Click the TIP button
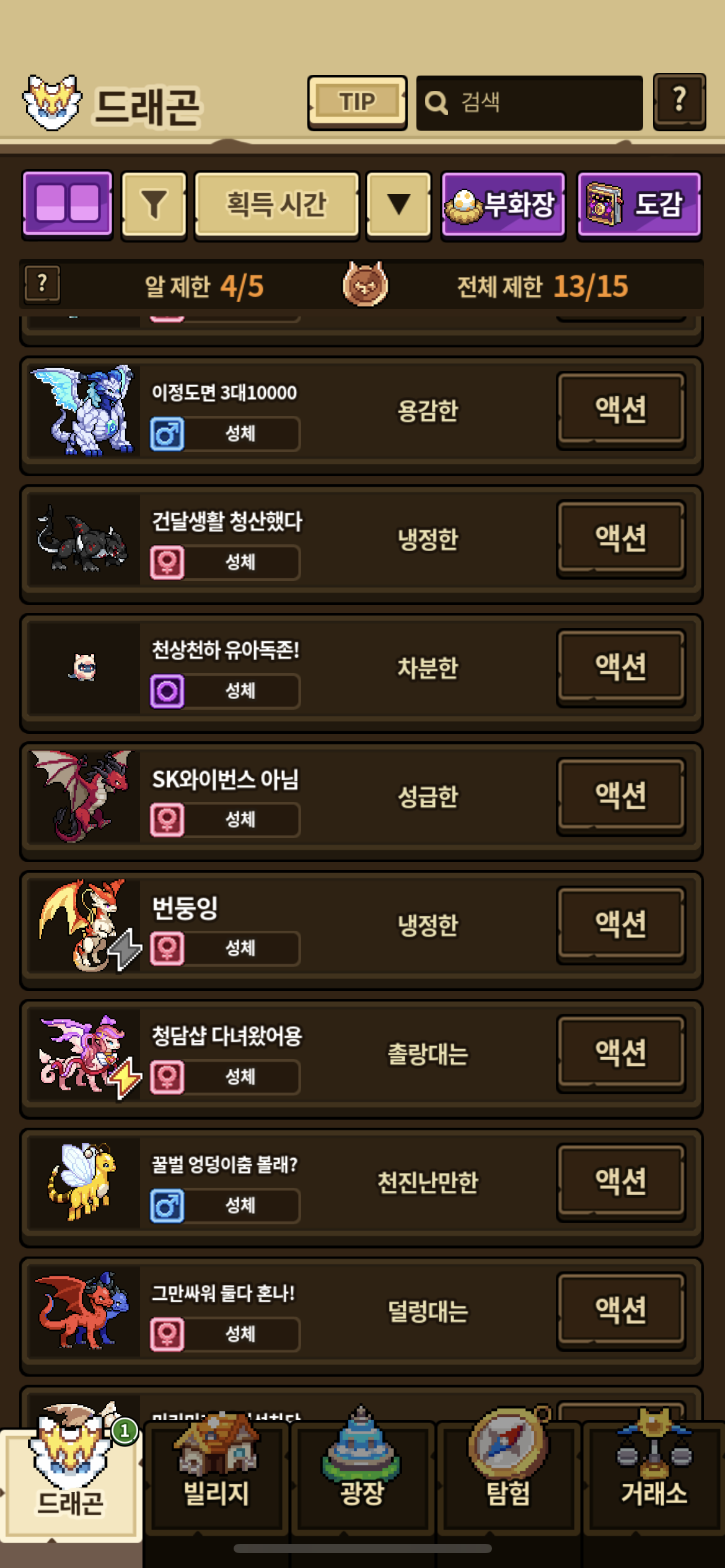Screen dimensions: 725x1568 (x=358, y=102)
